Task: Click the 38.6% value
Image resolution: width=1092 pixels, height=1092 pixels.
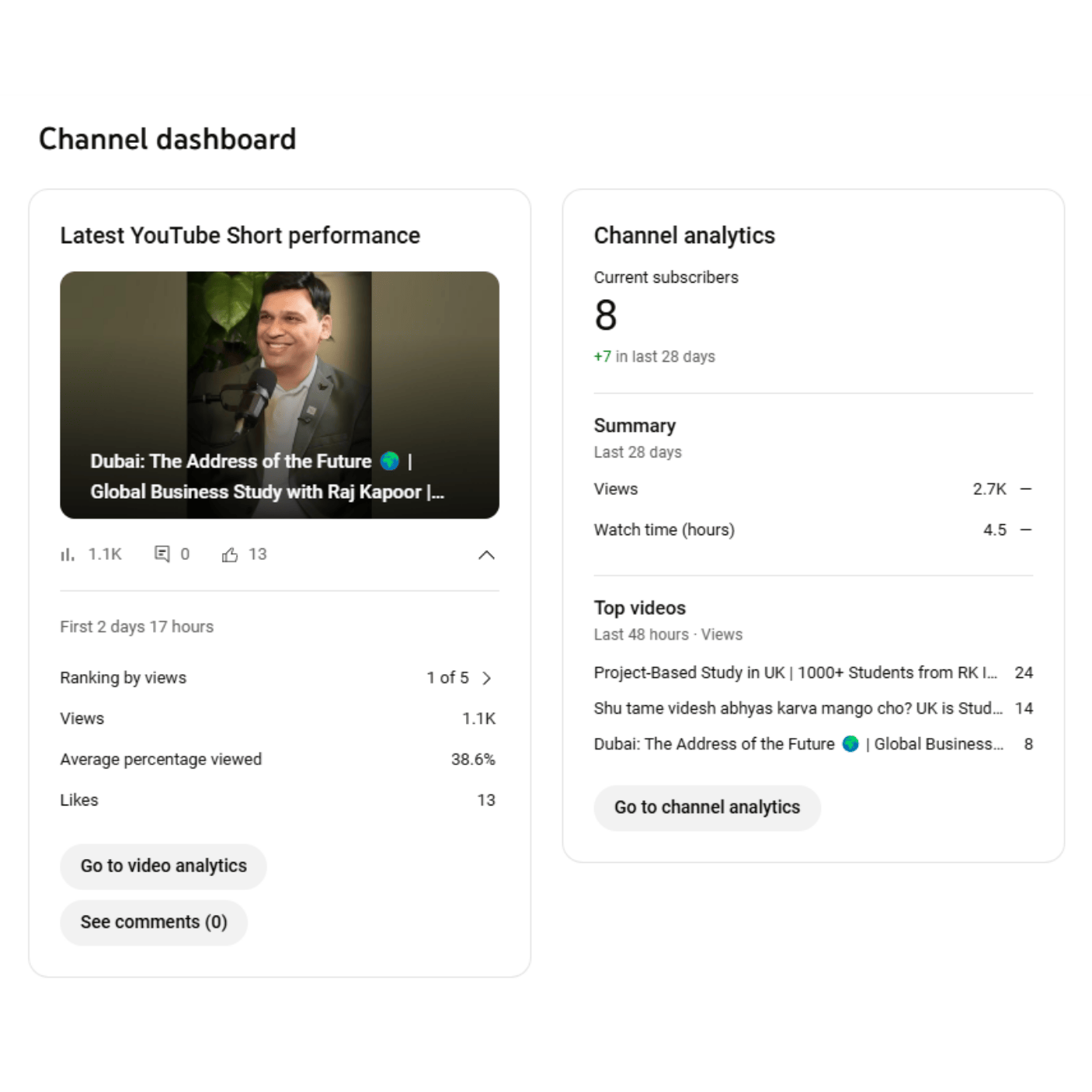Action: point(473,760)
